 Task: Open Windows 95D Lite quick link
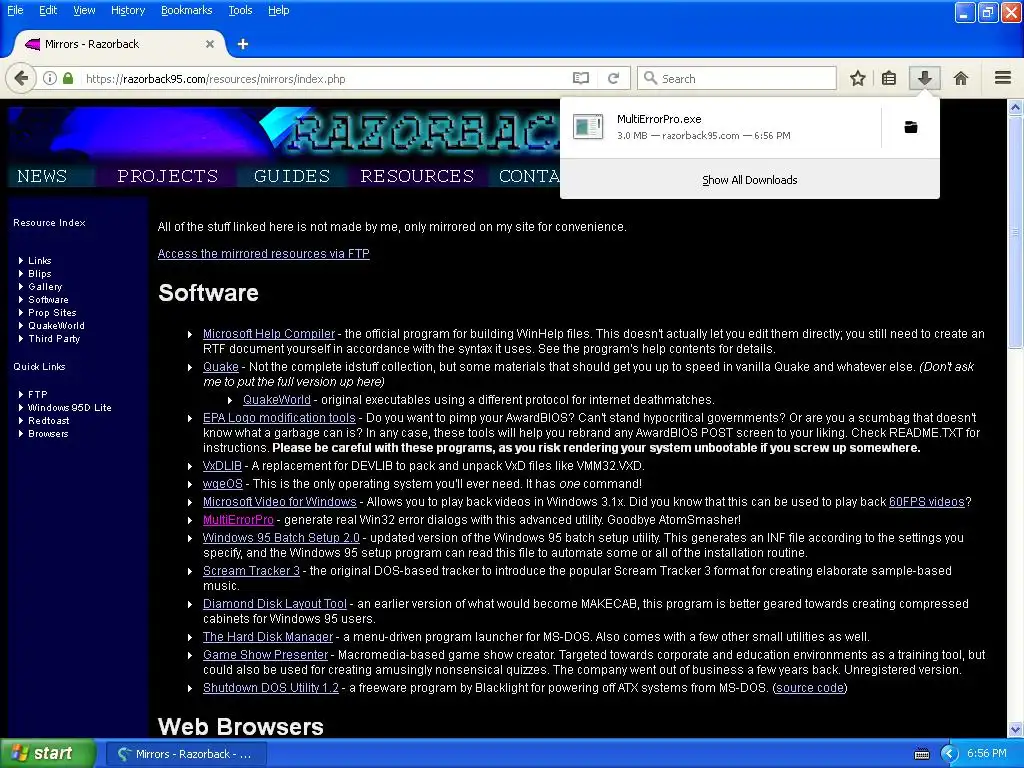pos(69,408)
